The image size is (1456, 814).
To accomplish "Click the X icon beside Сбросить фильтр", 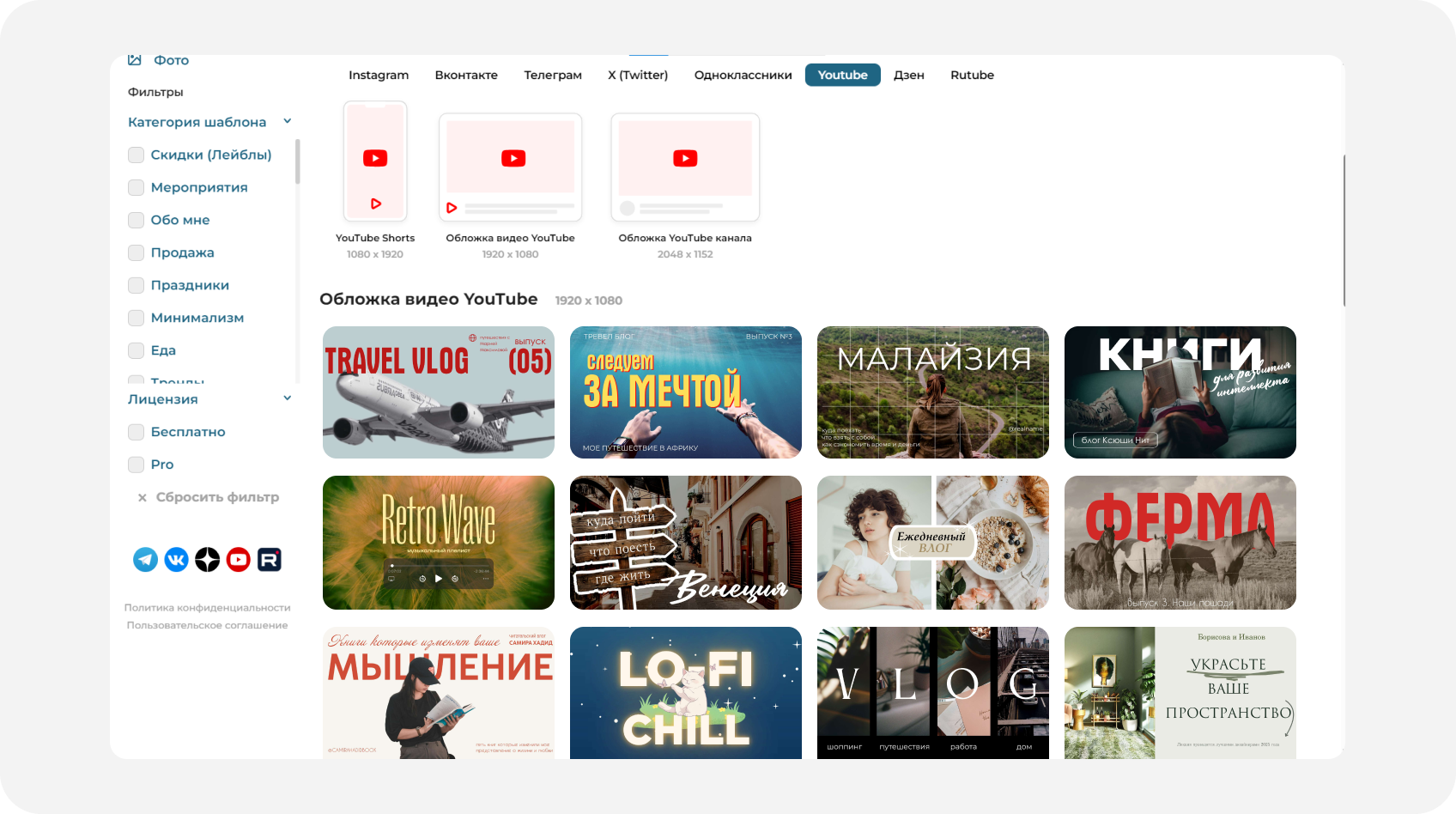I will click(x=143, y=497).
